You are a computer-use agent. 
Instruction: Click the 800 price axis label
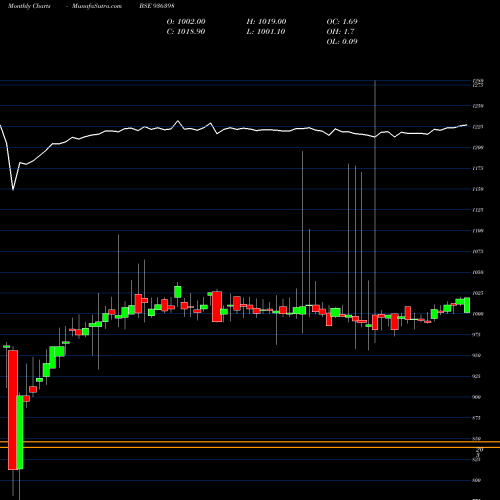pyautogui.click(x=477, y=480)
